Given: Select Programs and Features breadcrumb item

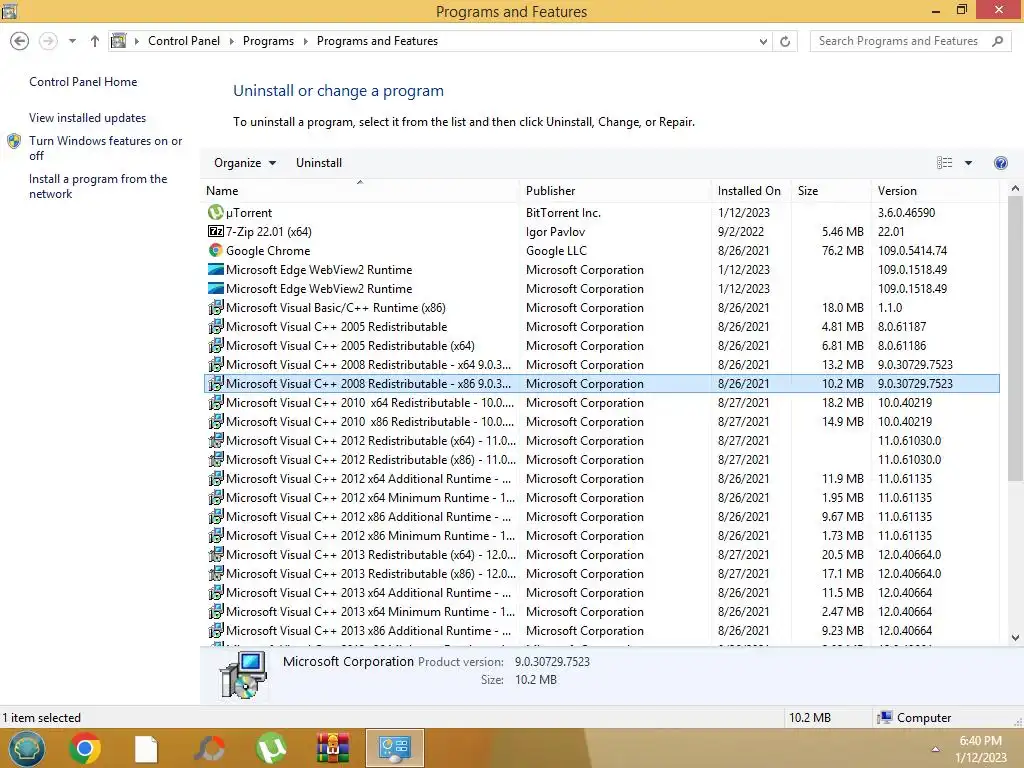Looking at the screenshot, I should tap(377, 41).
